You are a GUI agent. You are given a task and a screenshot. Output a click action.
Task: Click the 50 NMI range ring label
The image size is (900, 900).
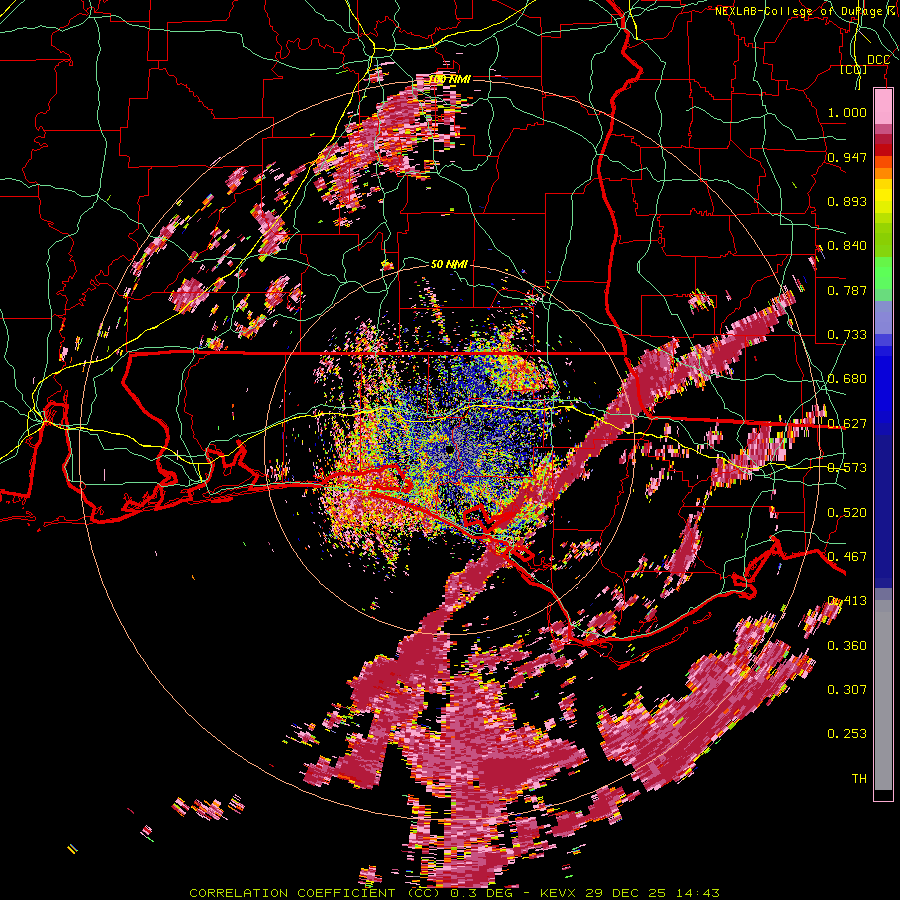coord(449,264)
